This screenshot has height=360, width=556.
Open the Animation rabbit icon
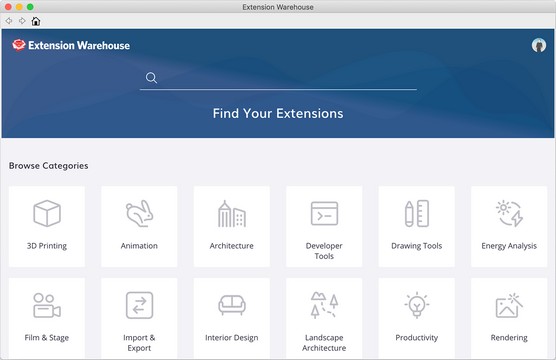pyautogui.click(x=139, y=214)
